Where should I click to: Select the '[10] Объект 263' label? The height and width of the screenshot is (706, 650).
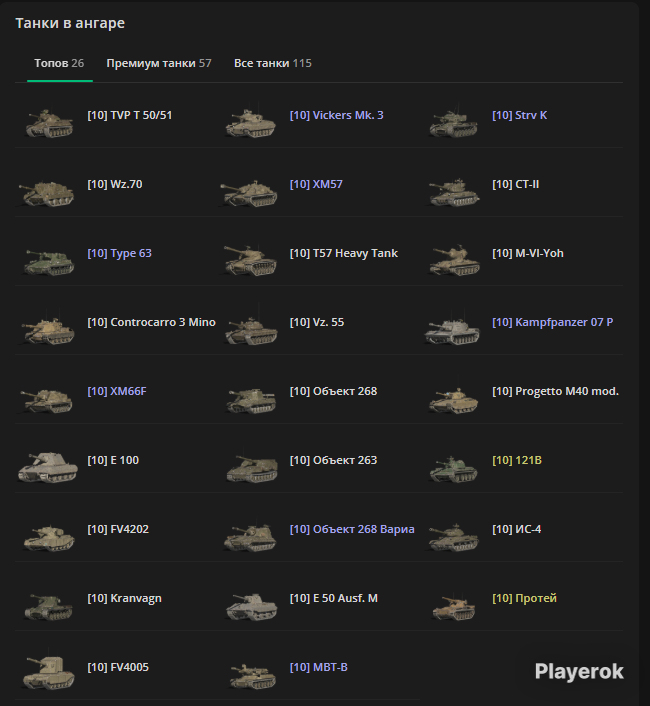[x=333, y=460]
